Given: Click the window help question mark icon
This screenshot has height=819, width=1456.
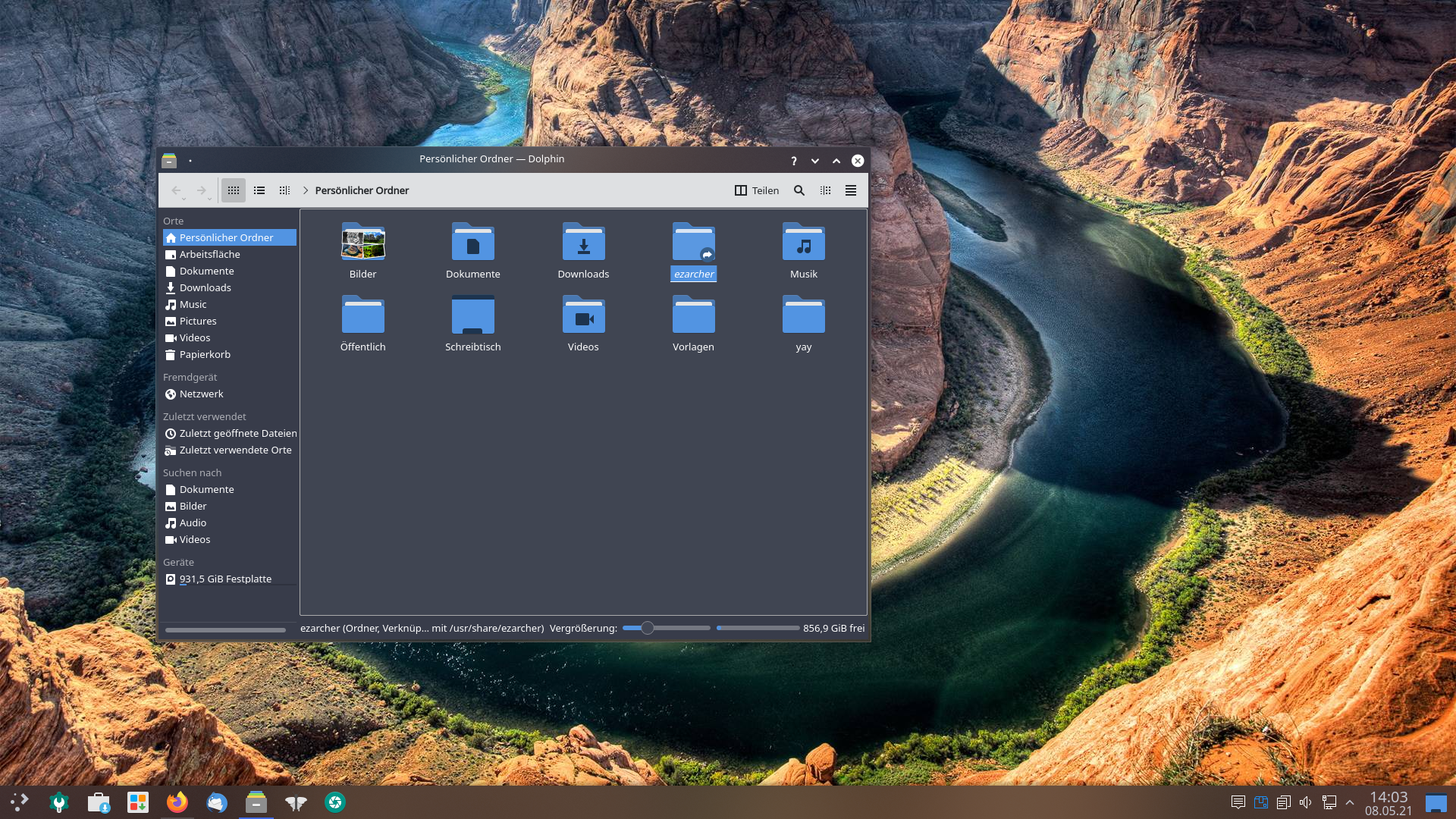Looking at the screenshot, I should pyautogui.click(x=793, y=161).
